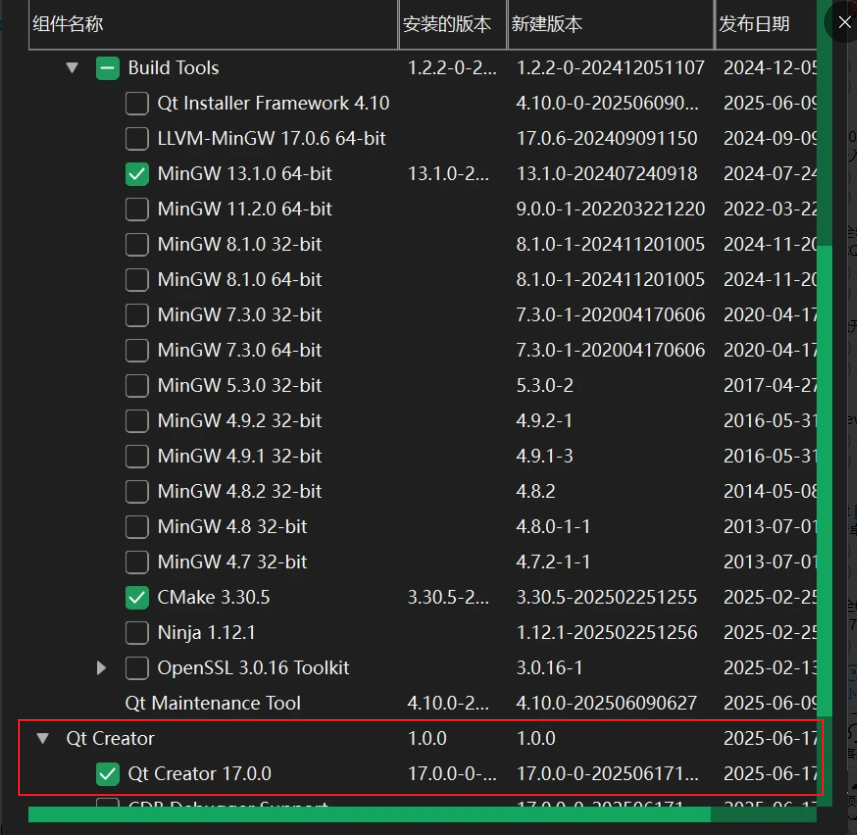The image size is (857, 835).
Task: Check the MinGW 8.1.0 32-bit box
Action: [x=137, y=244]
